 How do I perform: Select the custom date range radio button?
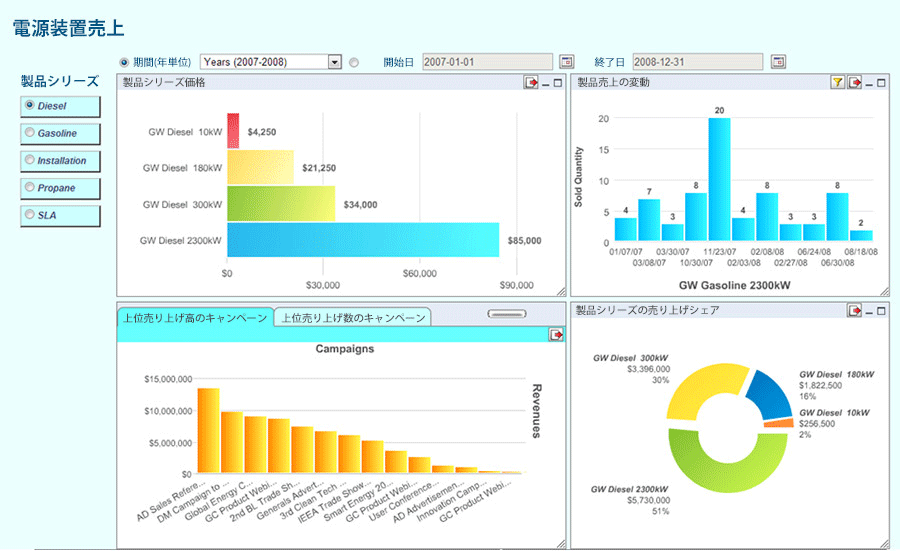tap(354, 62)
